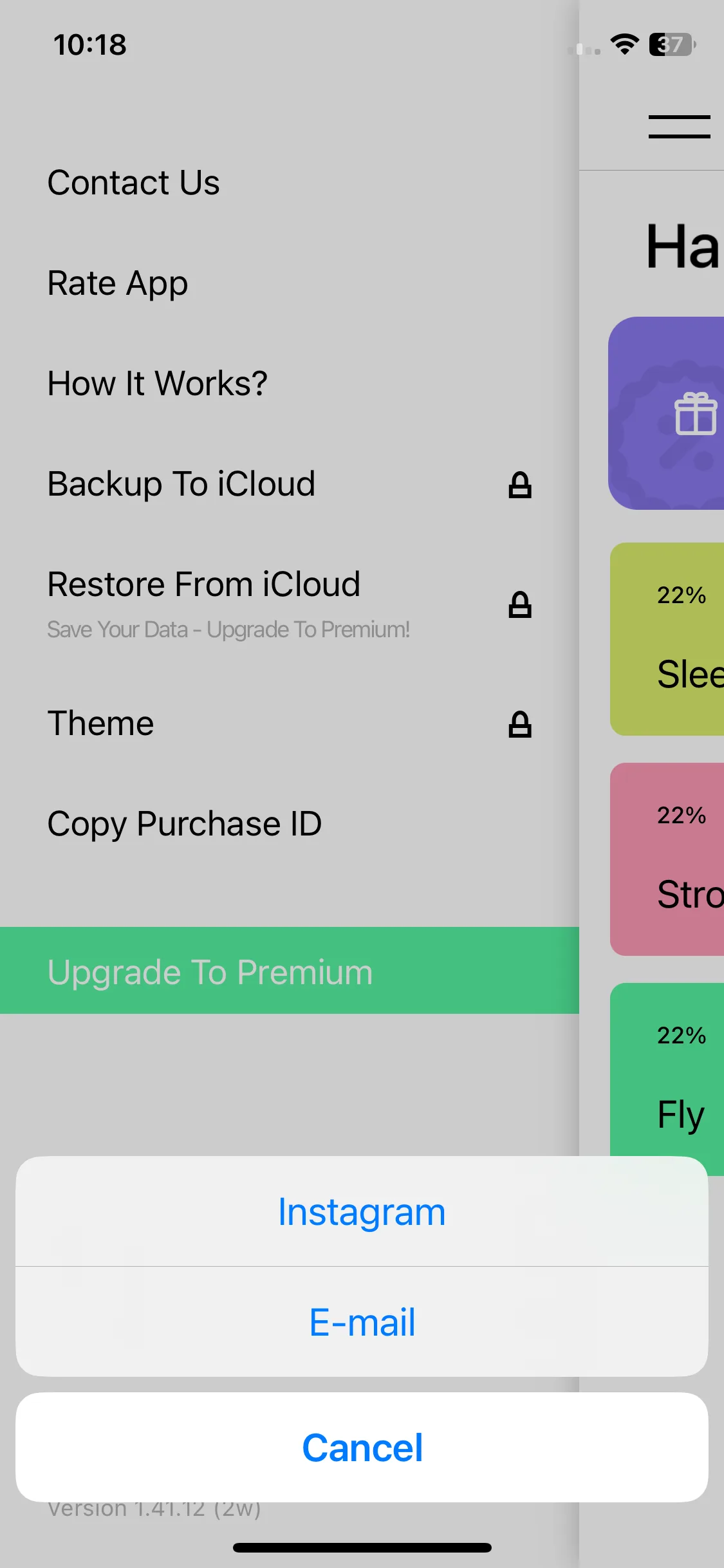Screen dimensions: 724x1568
Task: Open the olive Slee habit card
Action: [x=667, y=639]
